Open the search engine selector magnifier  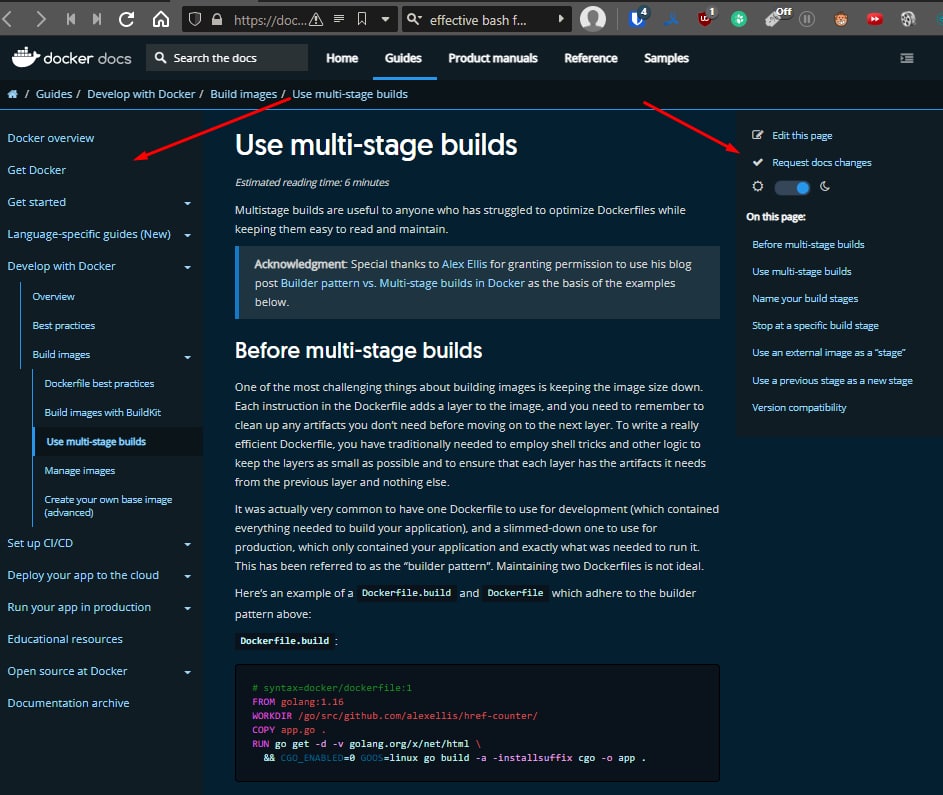pyautogui.click(x=414, y=19)
